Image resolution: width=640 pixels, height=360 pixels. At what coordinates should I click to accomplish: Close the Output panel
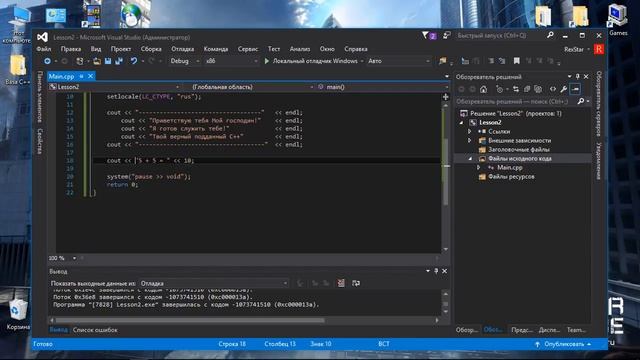coord(444,271)
